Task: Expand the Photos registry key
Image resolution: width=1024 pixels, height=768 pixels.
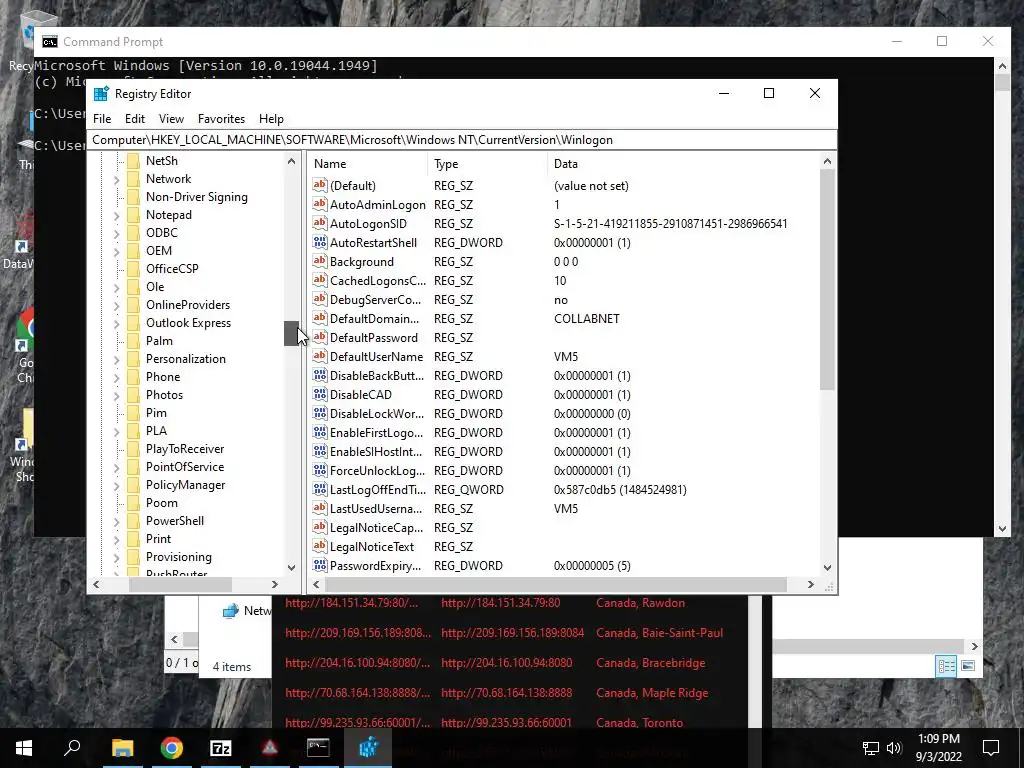Action: (116, 395)
